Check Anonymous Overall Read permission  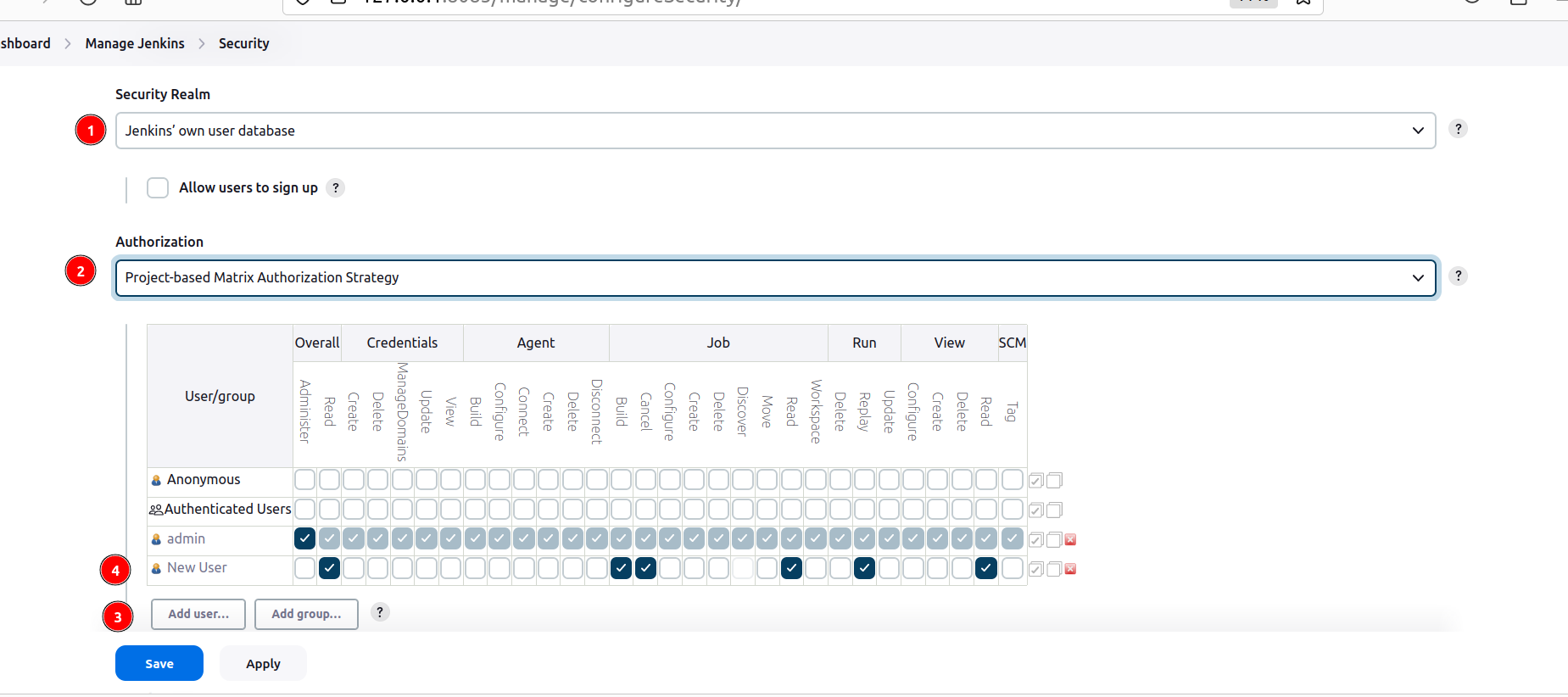329,480
